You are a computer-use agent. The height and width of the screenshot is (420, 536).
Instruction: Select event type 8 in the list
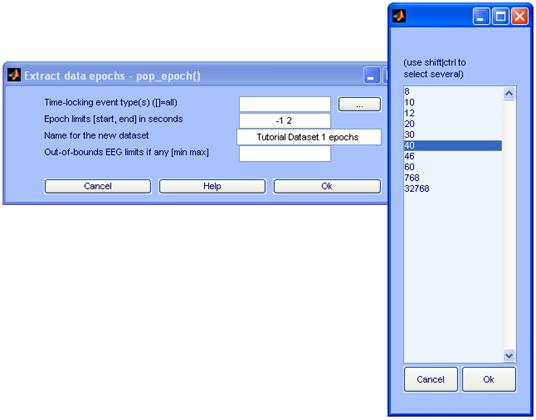(453, 92)
